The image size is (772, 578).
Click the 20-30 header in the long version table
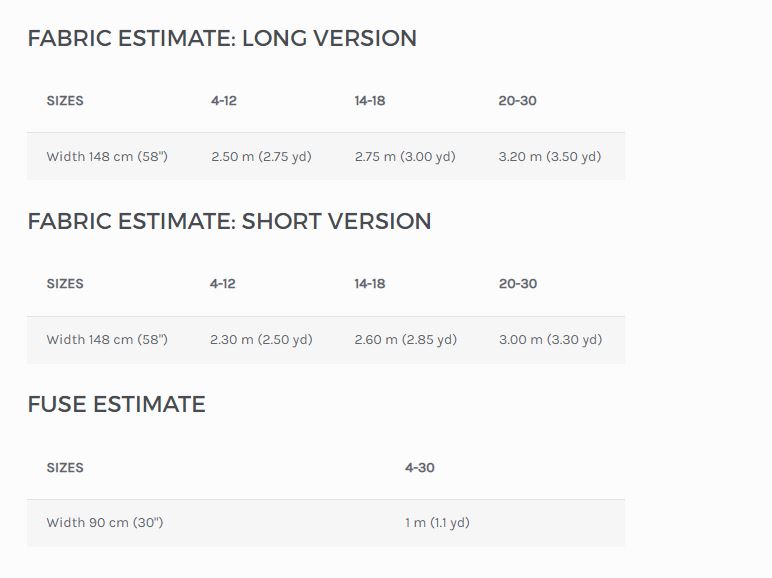(517, 101)
